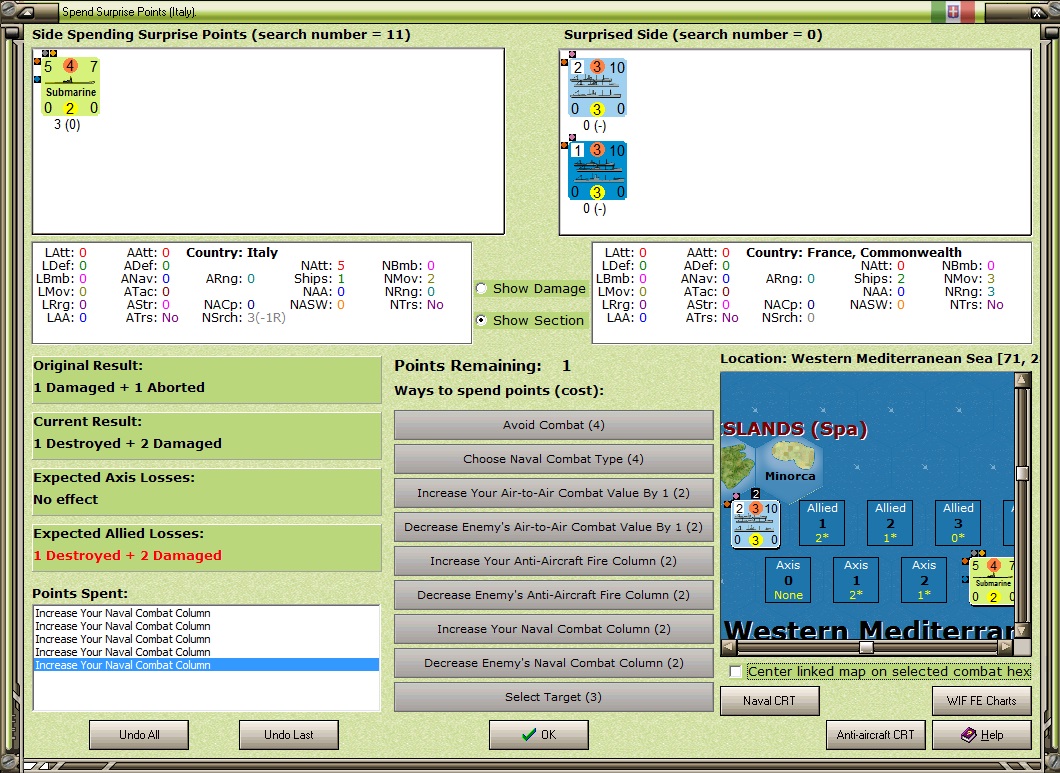Click the Submarine counter on the map
Viewport: 1060px width, 773px height.
coord(992,580)
